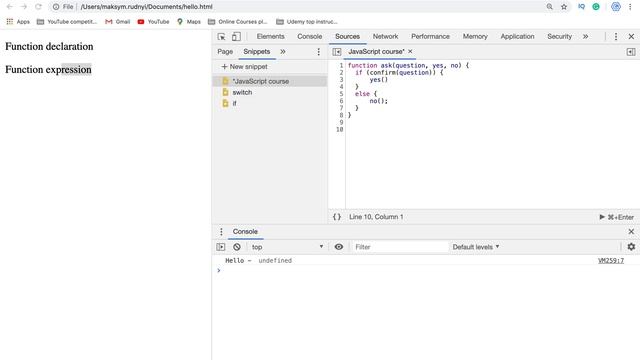Image resolution: width=640 pixels, height=360 pixels.
Task: Open DevTools customize three-dot menu
Action: point(616,36)
